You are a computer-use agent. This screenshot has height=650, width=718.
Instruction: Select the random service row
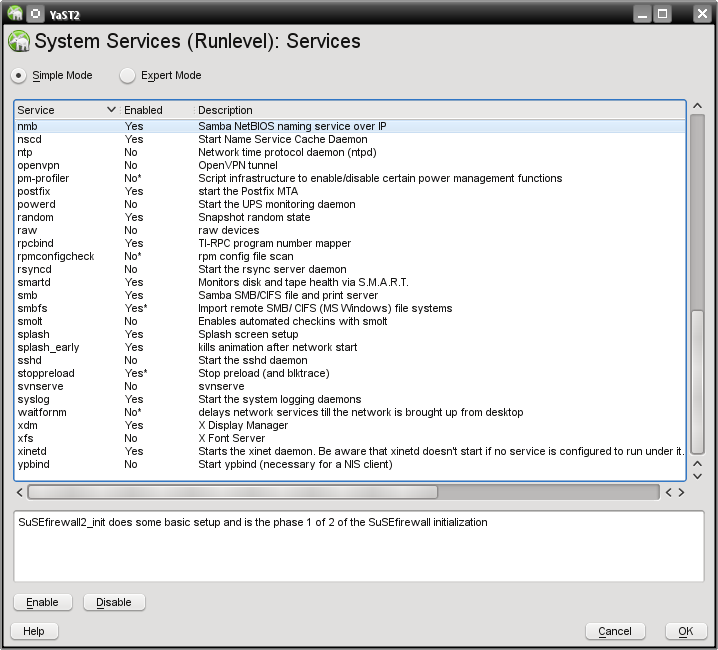tap(350, 217)
